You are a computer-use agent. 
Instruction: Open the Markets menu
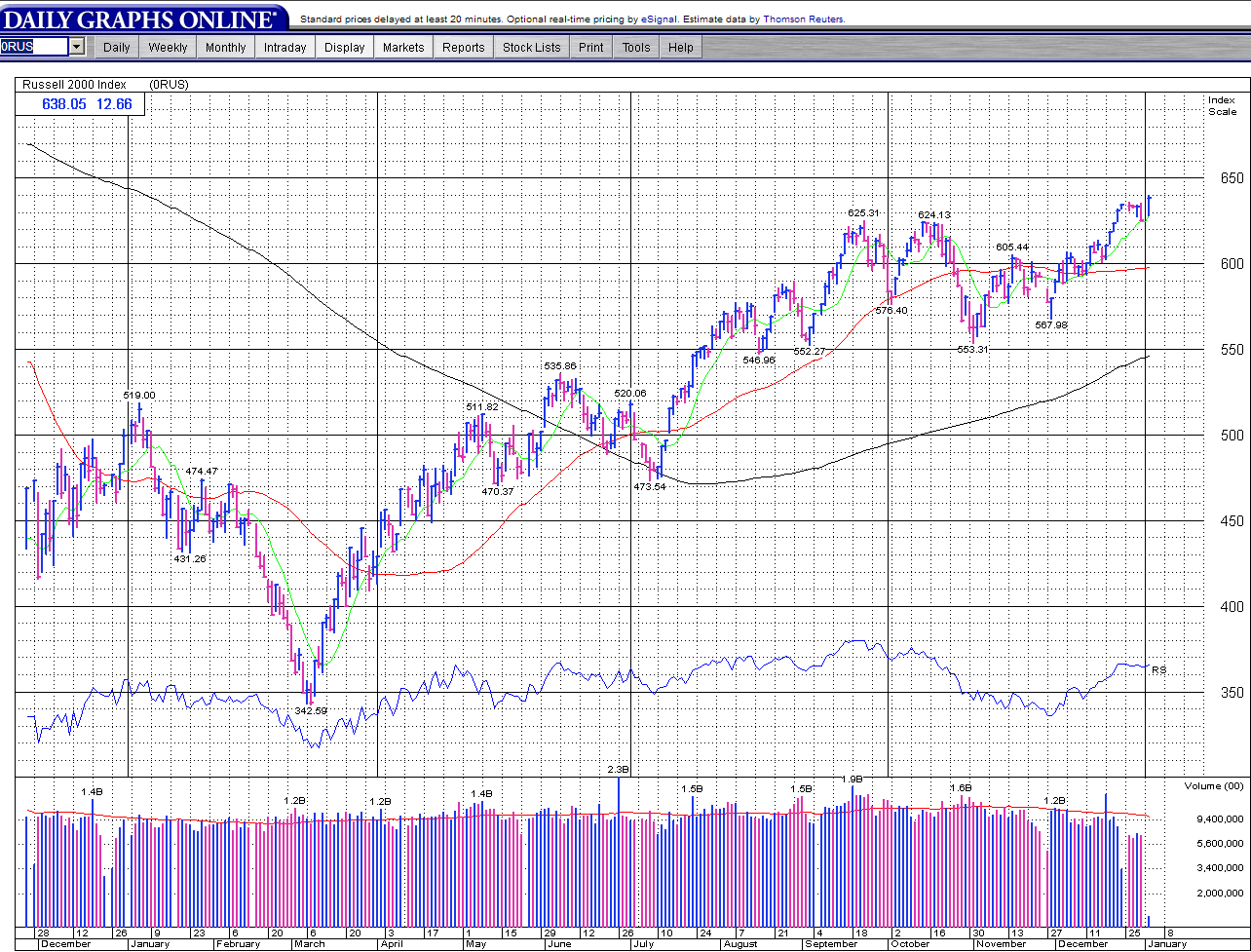pos(403,47)
